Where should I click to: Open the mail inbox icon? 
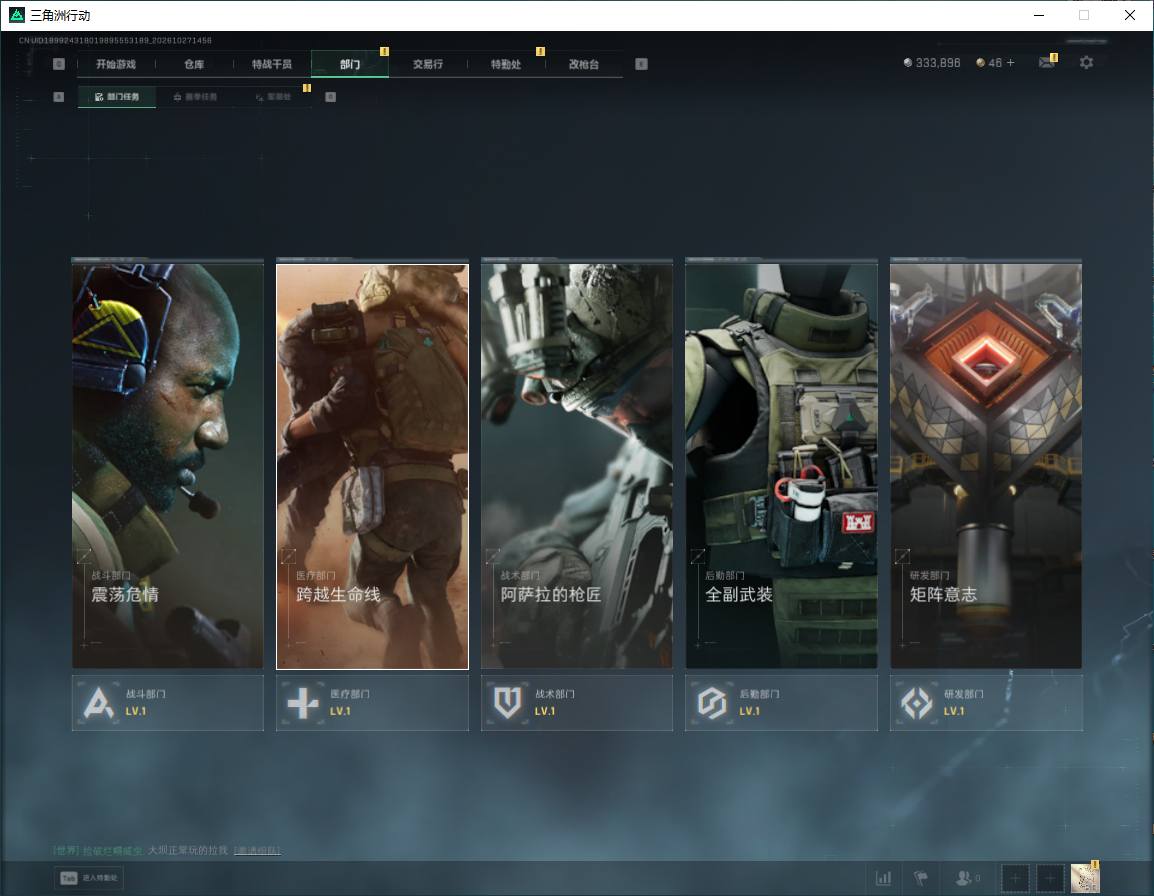[1047, 63]
